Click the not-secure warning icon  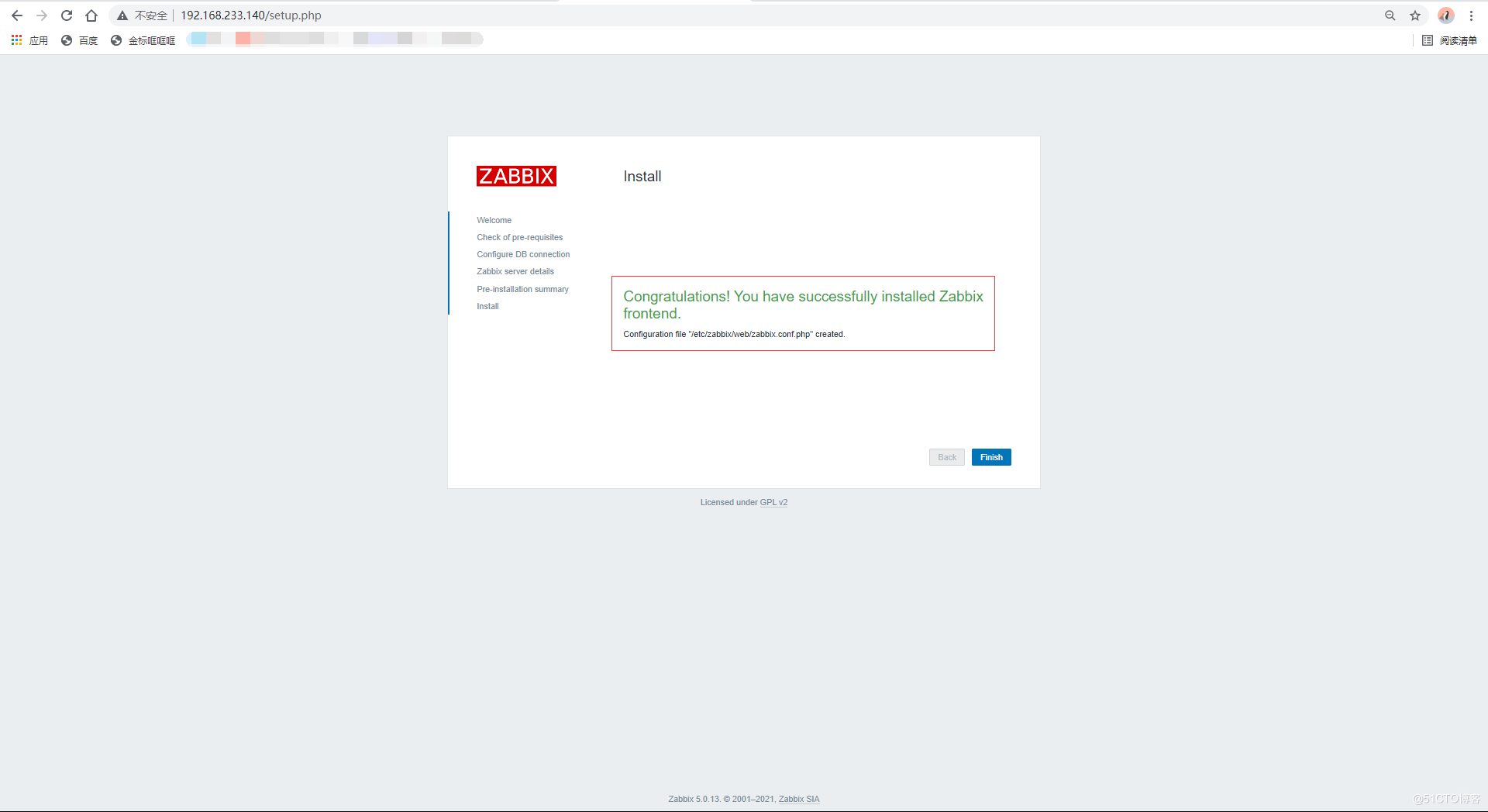[x=122, y=15]
